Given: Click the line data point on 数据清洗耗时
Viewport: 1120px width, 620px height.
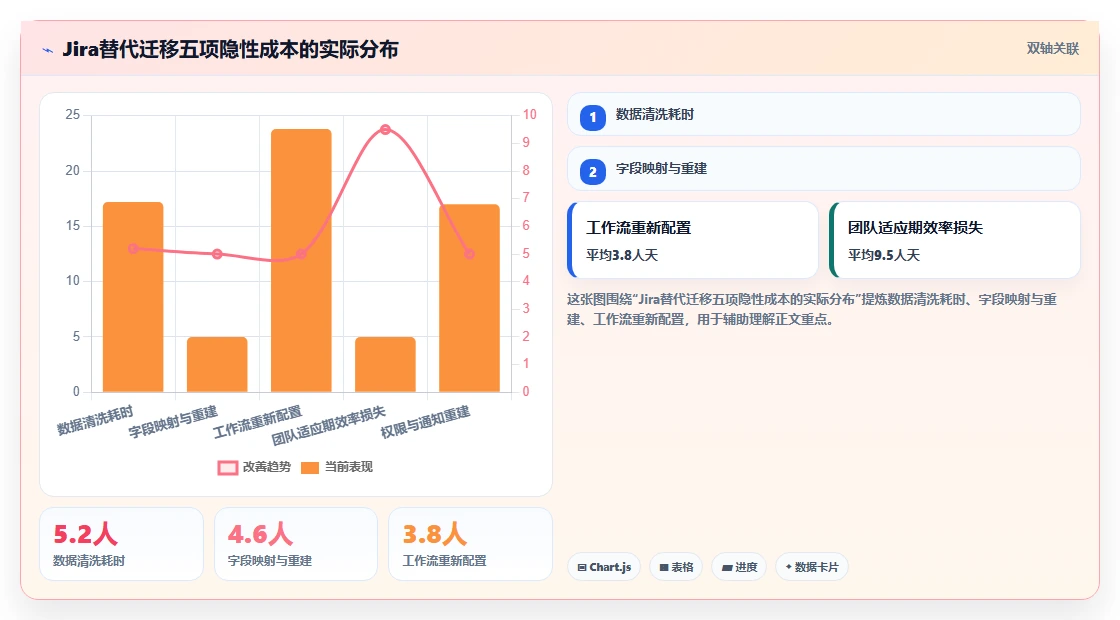Looking at the screenshot, I should point(134,249).
